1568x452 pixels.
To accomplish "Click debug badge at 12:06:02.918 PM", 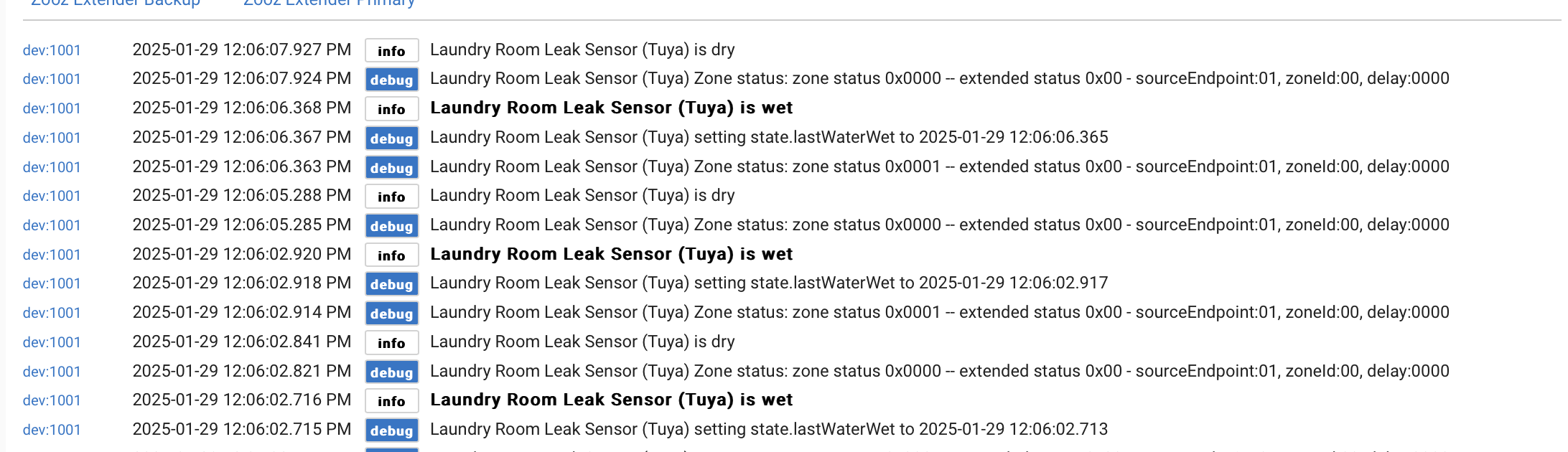I will click(x=391, y=284).
